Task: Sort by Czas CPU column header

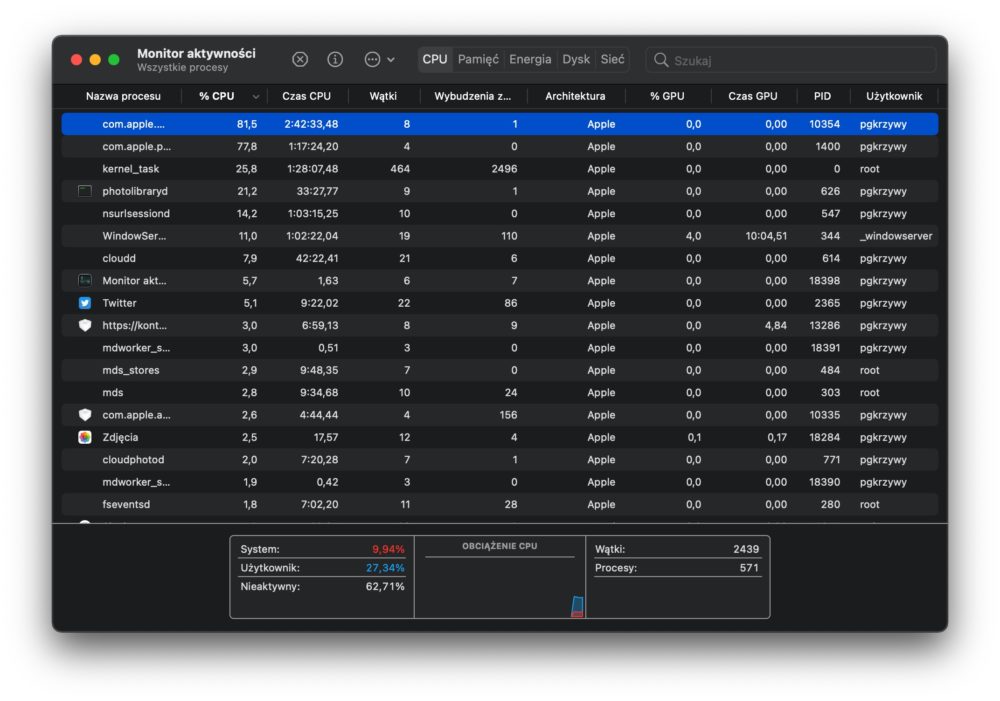Action: [x=307, y=96]
